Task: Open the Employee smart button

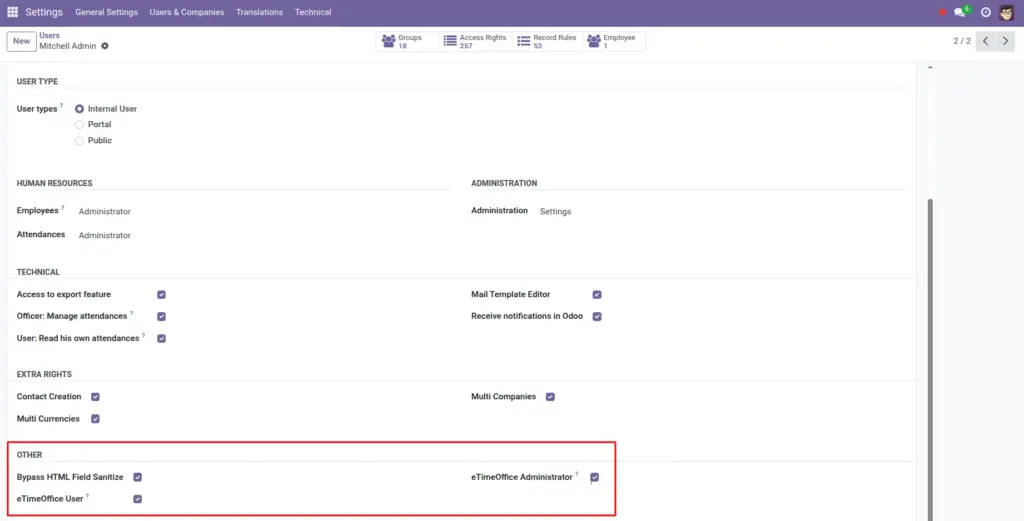Action: point(614,42)
